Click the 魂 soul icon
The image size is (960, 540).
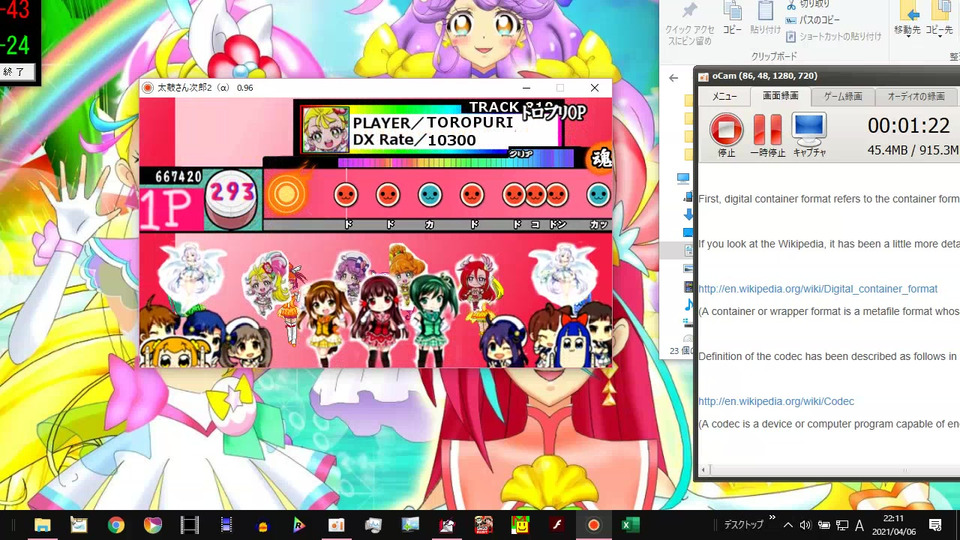pyautogui.click(x=600, y=159)
